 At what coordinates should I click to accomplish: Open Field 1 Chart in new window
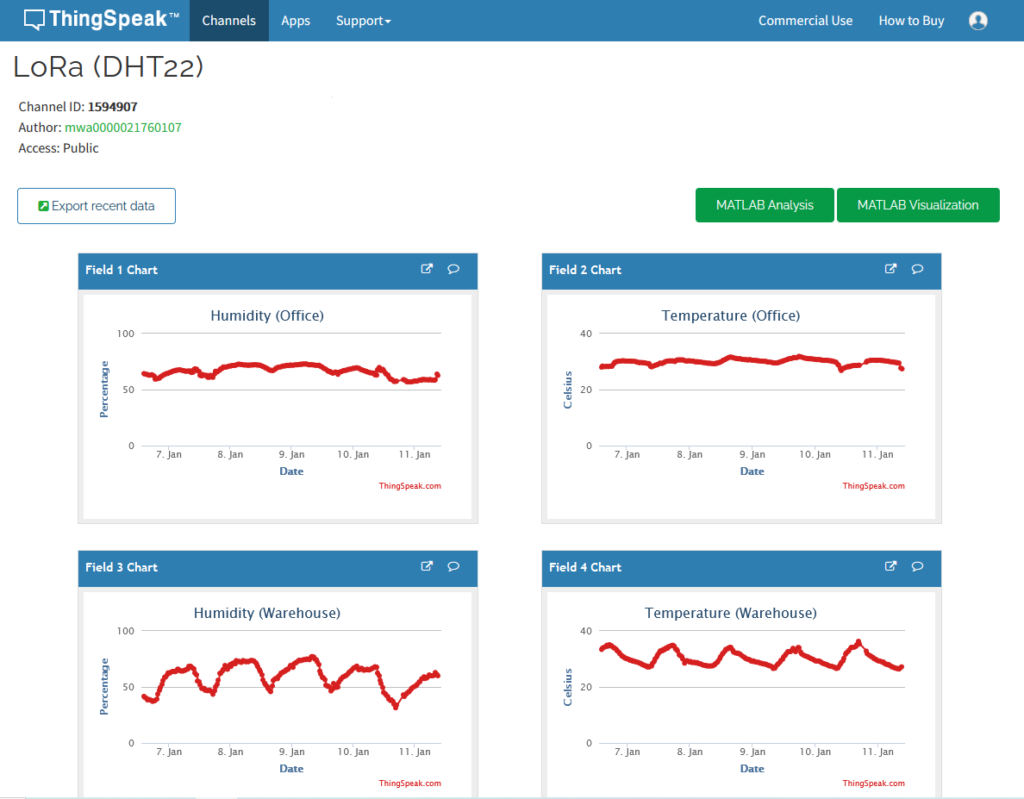point(427,269)
